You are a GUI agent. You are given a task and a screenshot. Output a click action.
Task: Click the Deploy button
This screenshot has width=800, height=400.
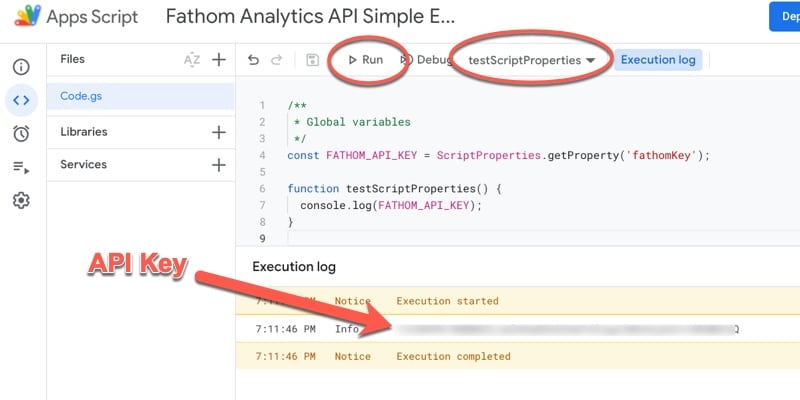pos(785,16)
